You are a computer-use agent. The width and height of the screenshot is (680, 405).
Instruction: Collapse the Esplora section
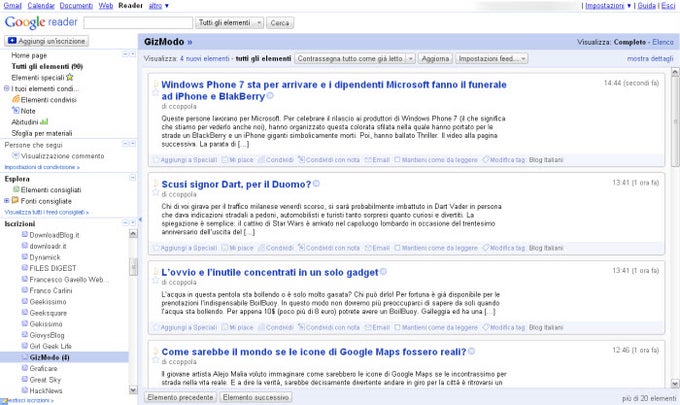(133, 178)
